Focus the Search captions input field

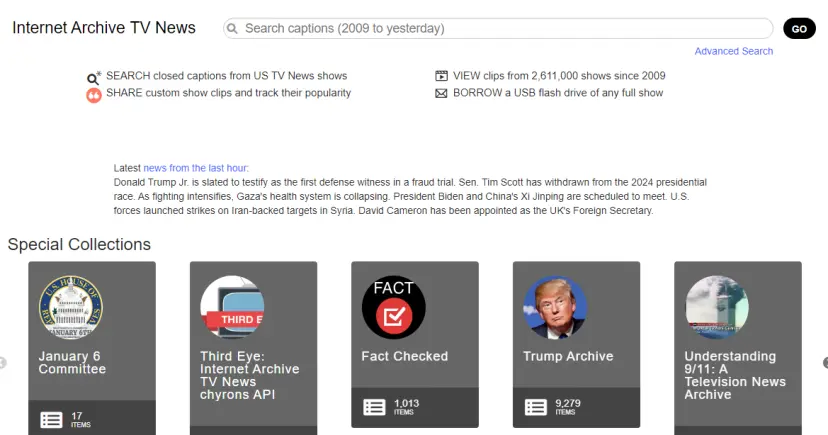point(498,29)
